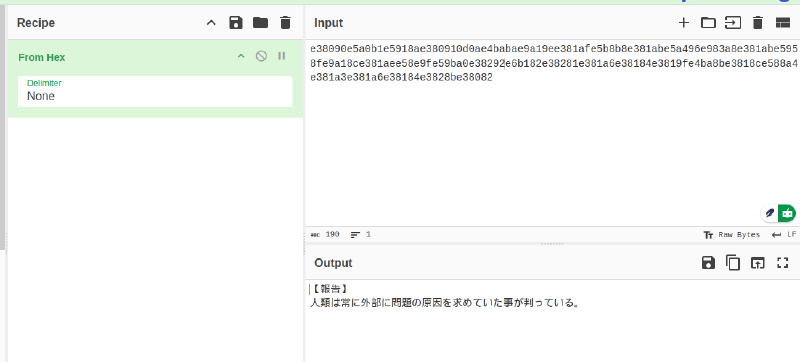Add a new input tab

683,22
